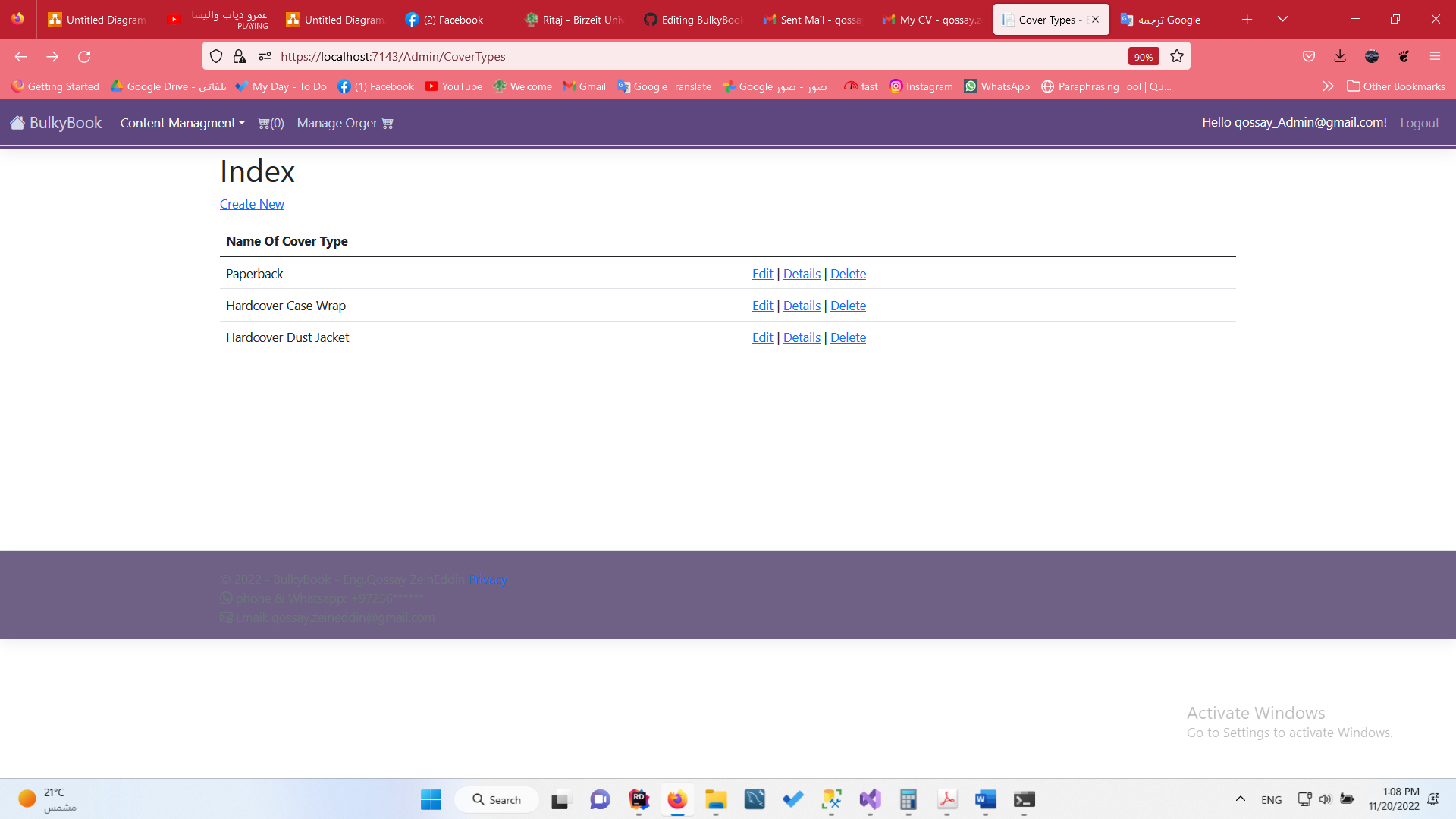
Task: Bookmark this page using the star icon
Action: coord(1176,56)
